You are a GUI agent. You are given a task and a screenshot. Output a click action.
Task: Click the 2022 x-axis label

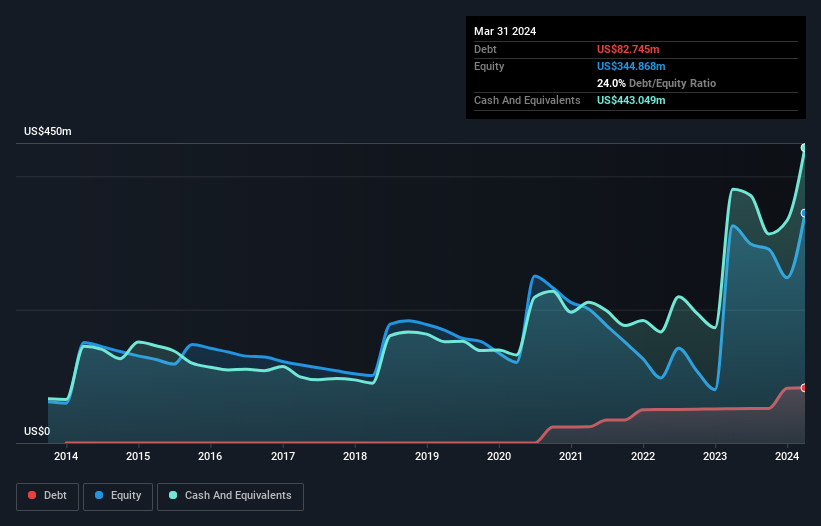(x=643, y=457)
